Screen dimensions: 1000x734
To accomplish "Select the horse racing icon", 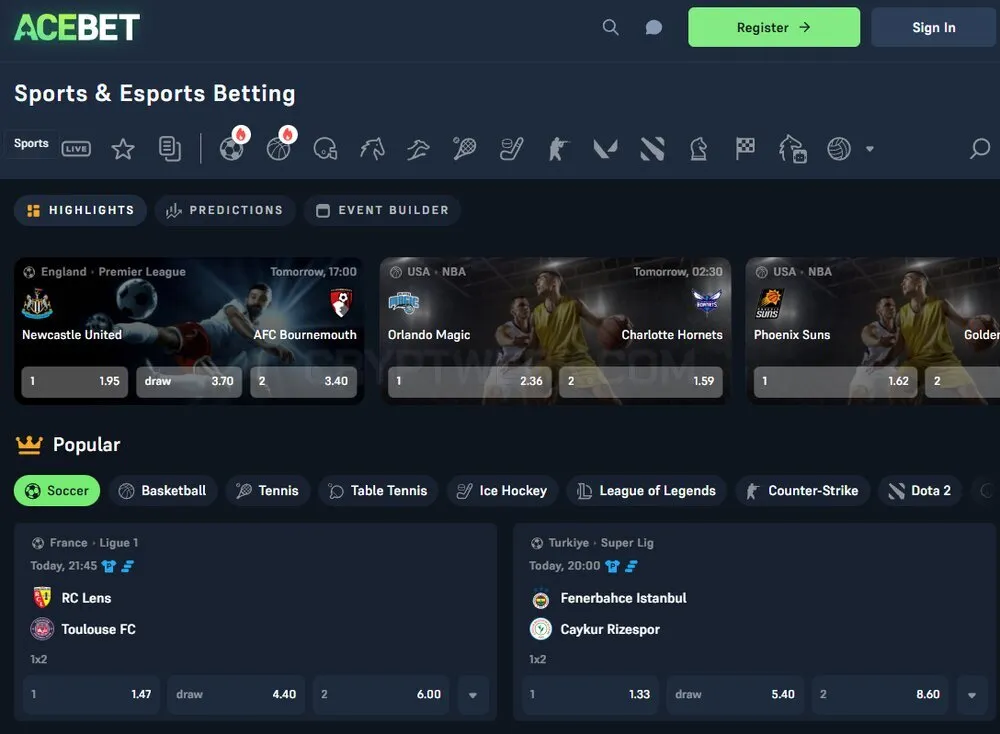I will [x=372, y=149].
